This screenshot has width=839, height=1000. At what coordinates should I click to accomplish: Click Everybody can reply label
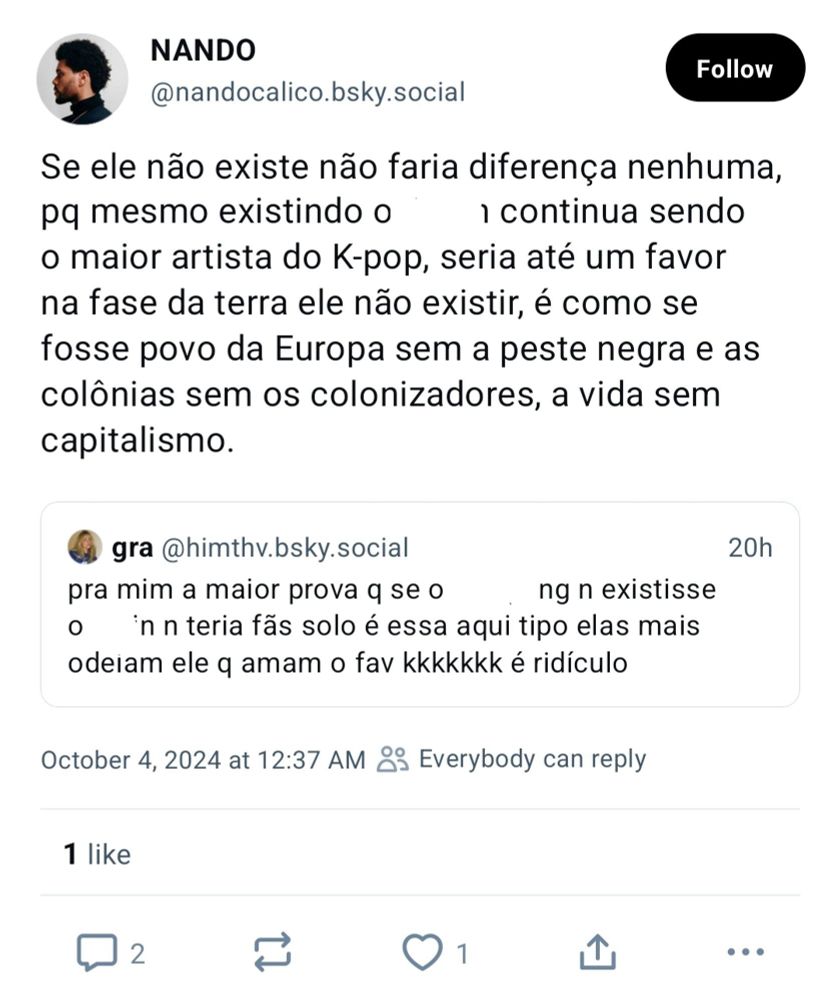(532, 760)
